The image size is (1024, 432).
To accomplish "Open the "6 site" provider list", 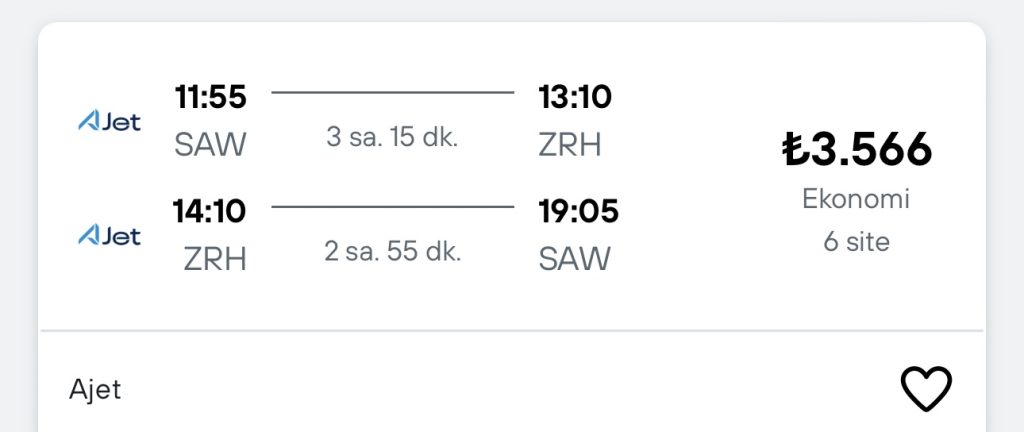I will 856,242.
